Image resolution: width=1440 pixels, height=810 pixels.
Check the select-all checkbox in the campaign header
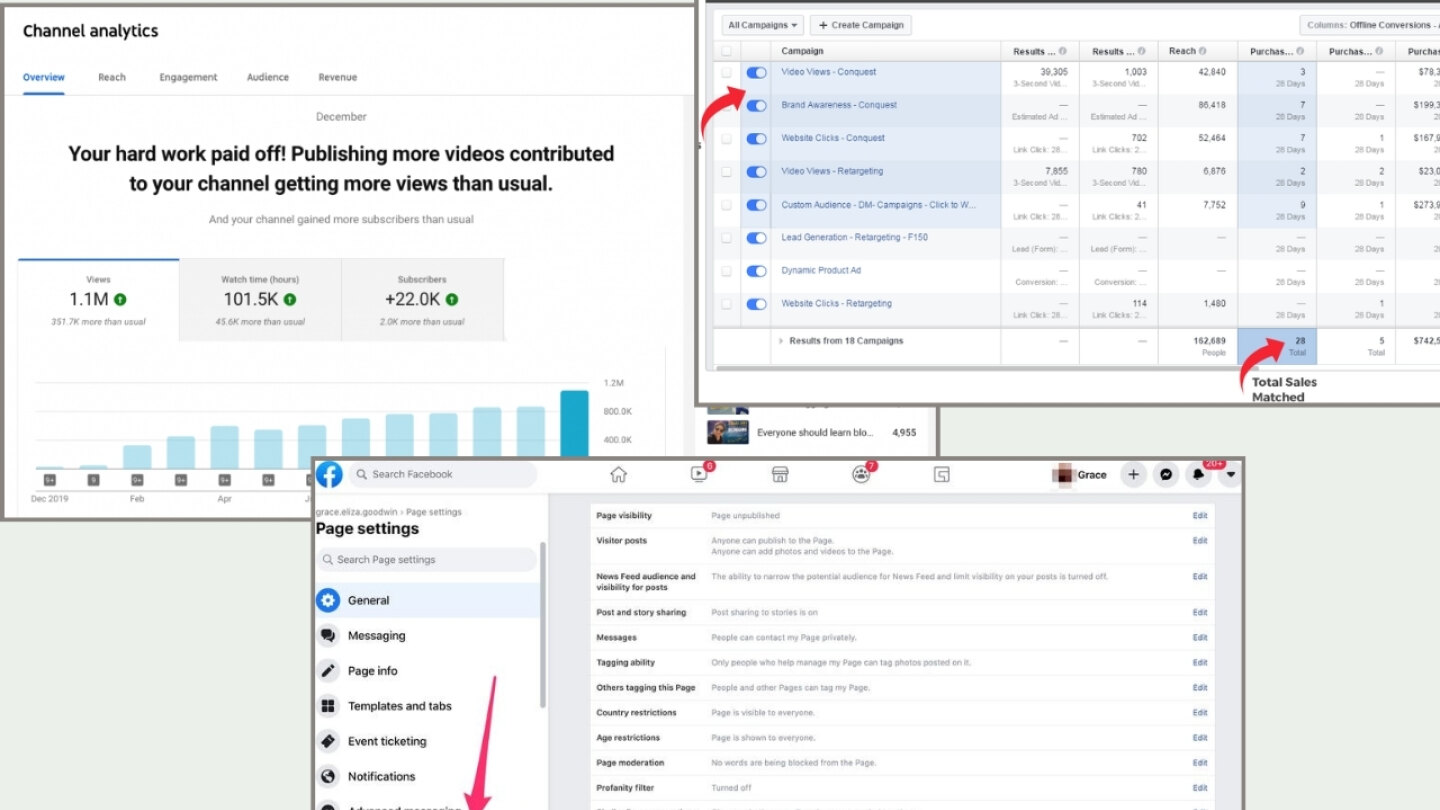pos(726,51)
